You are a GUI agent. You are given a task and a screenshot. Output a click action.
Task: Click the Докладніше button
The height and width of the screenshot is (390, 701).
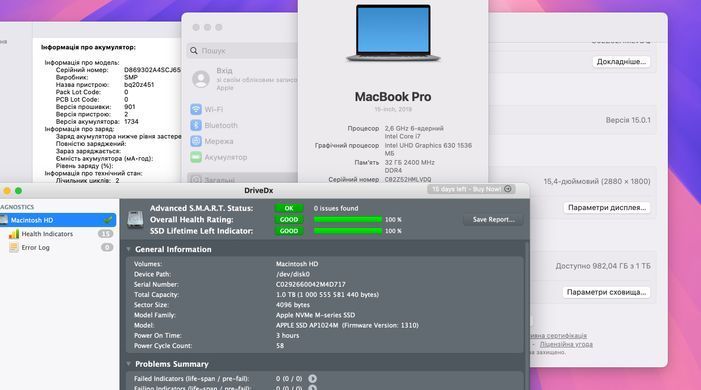click(621, 62)
